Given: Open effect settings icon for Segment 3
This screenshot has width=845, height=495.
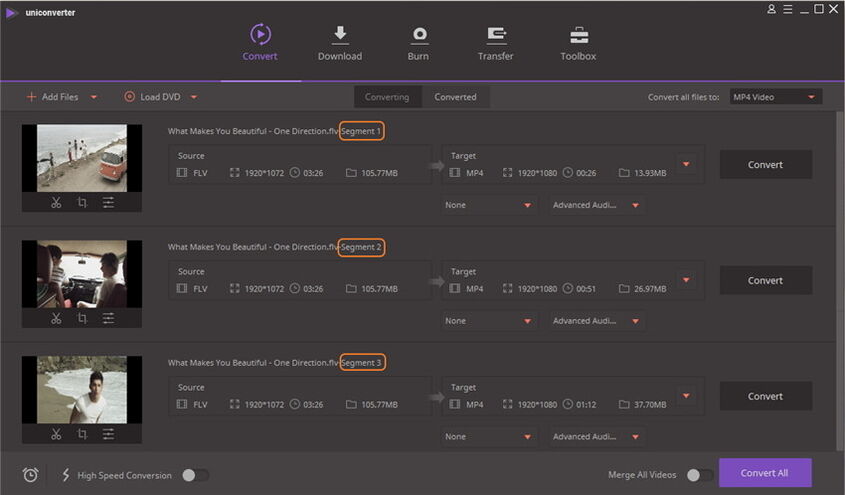Looking at the screenshot, I should [x=108, y=434].
